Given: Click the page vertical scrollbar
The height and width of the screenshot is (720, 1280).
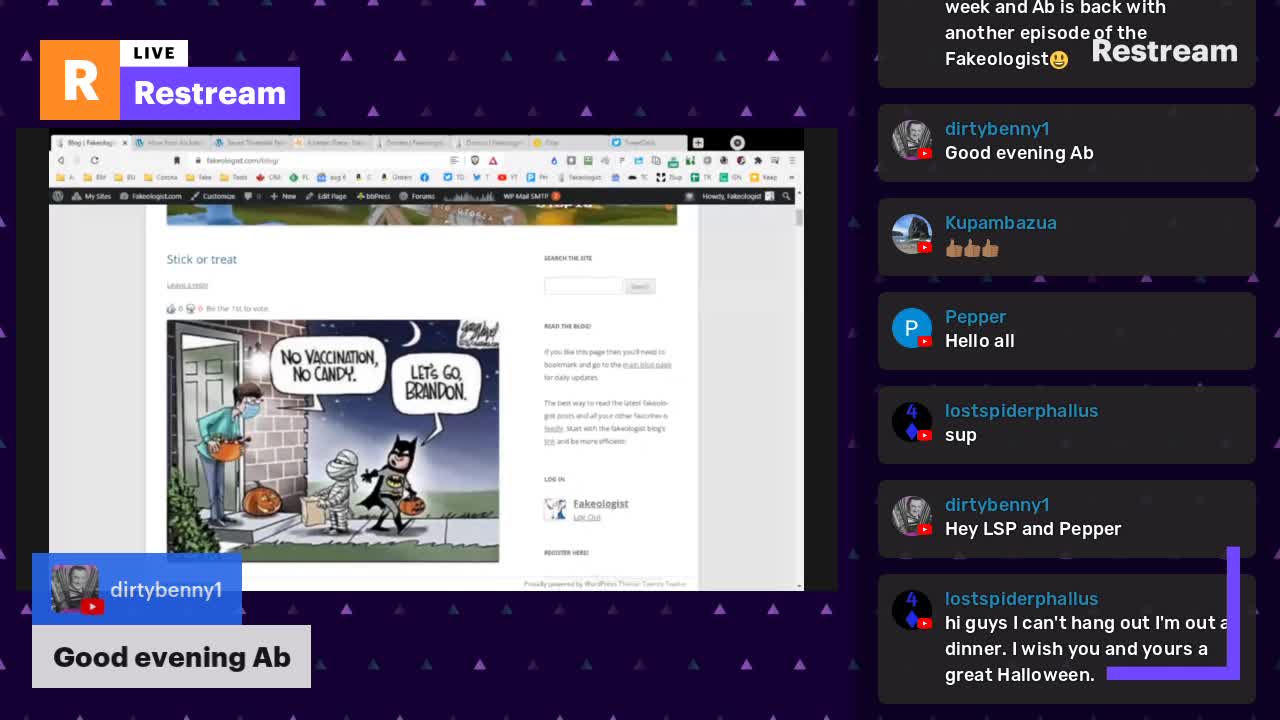Looking at the screenshot, I should click(x=799, y=218).
